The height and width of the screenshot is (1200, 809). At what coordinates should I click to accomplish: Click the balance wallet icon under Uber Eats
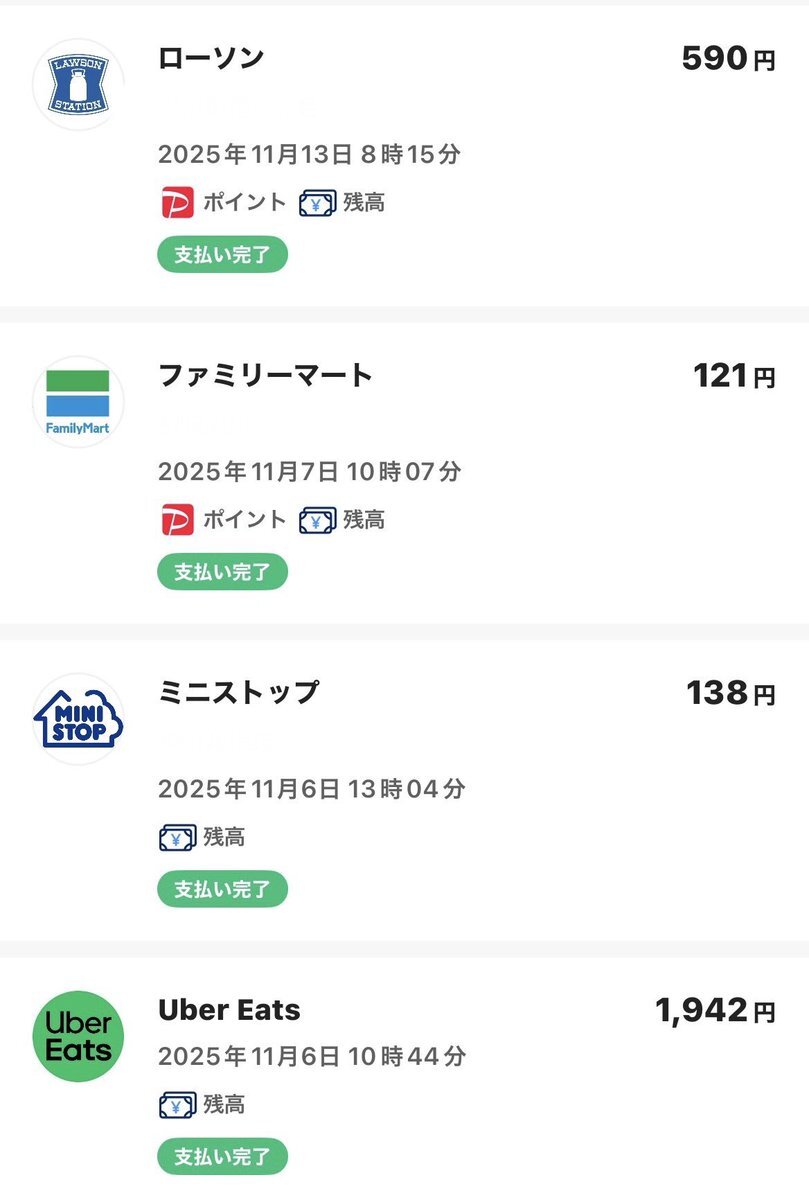coord(177,1105)
